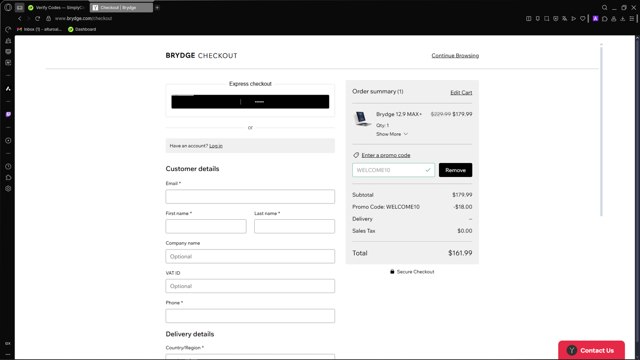Click the Delivery details heading
The image size is (640, 360).
tap(190, 334)
